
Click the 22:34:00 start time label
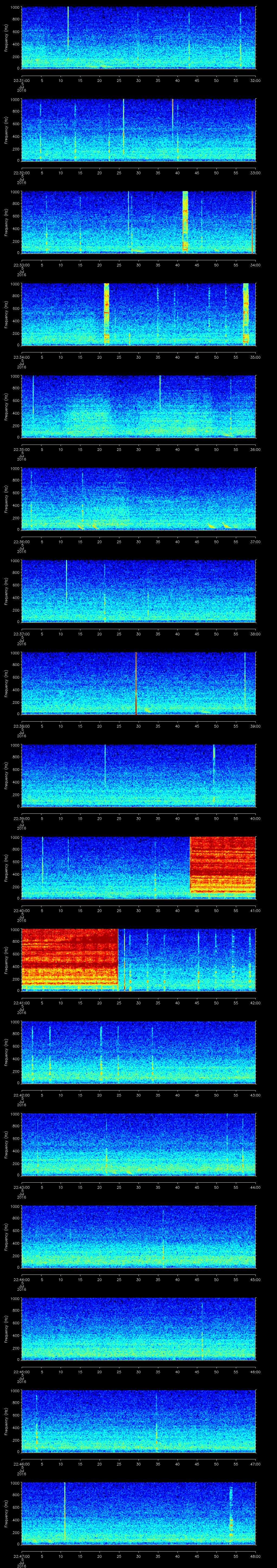click(x=21, y=357)
